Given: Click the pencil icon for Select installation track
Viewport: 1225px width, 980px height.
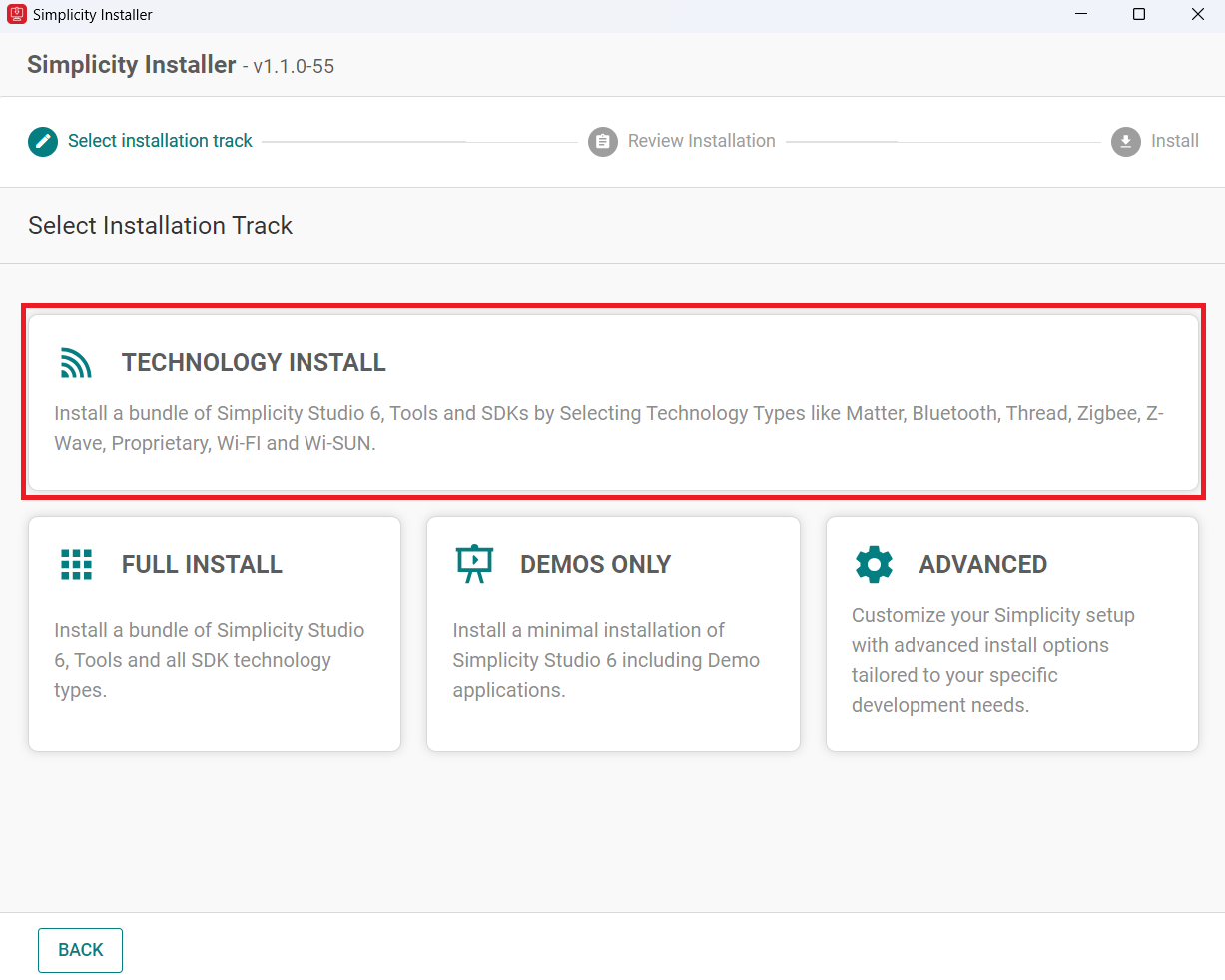Looking at the screenshot, I should [x=42, y=141].
